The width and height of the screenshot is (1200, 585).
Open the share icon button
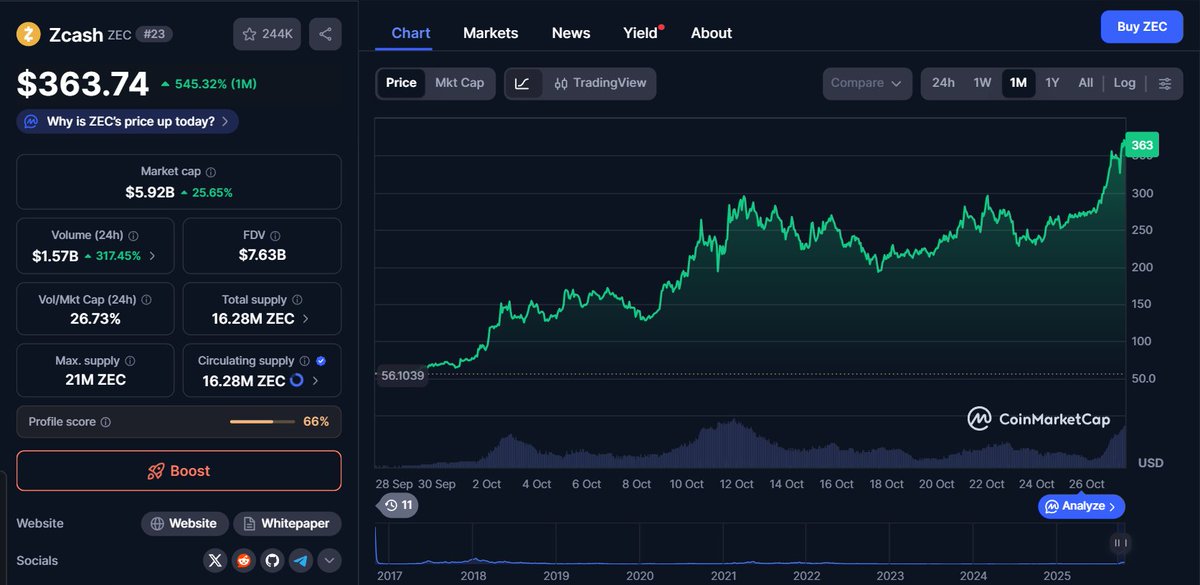(325, 34)
